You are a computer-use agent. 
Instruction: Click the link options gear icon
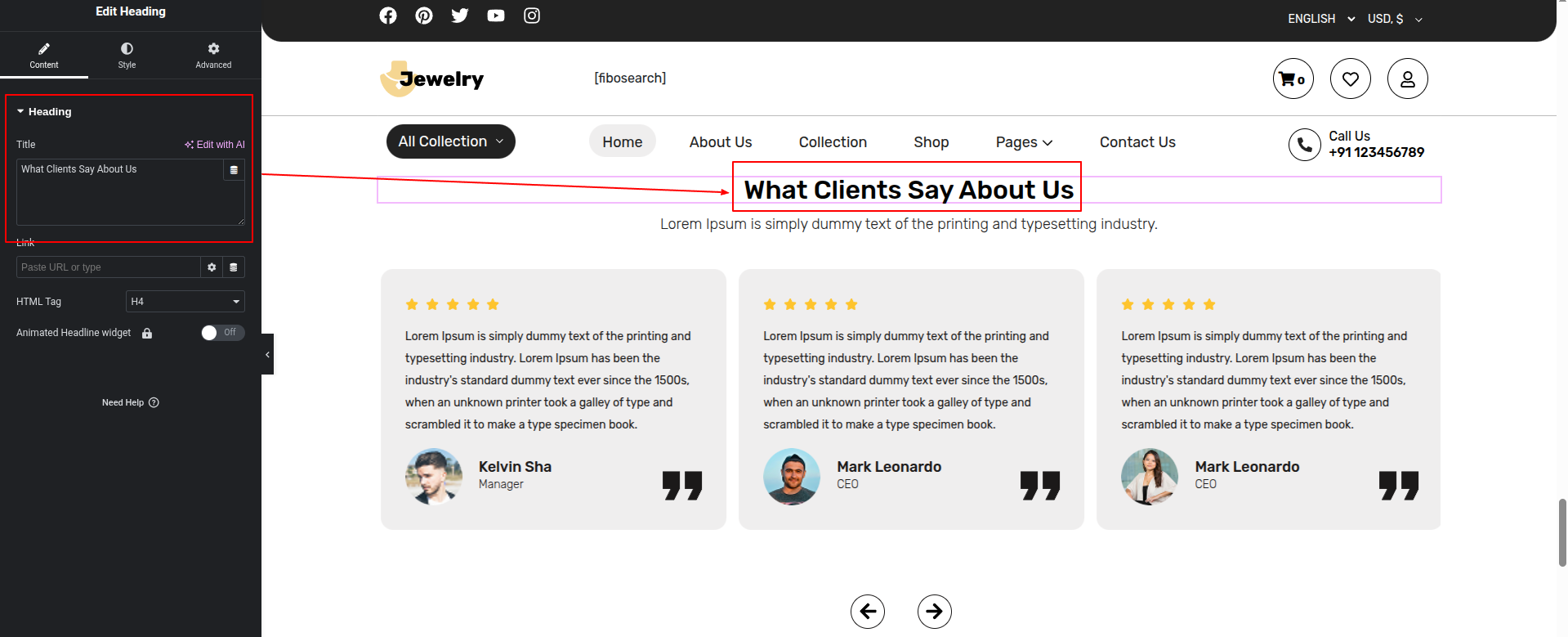212,267
